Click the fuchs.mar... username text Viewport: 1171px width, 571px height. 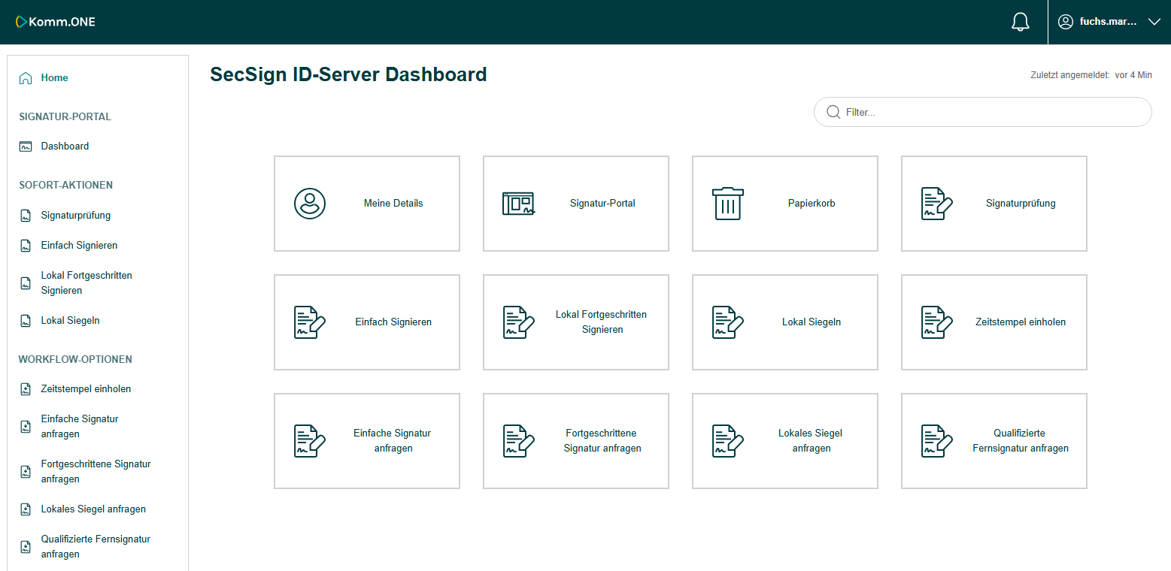click(1108, 22)
